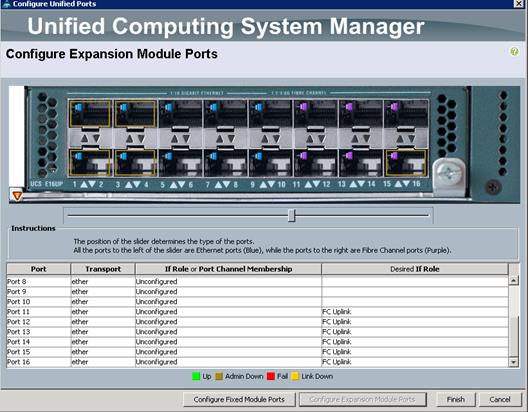Select the Port 11 row
The height and width of the screenshot is (412, 528).
point(257,312)
